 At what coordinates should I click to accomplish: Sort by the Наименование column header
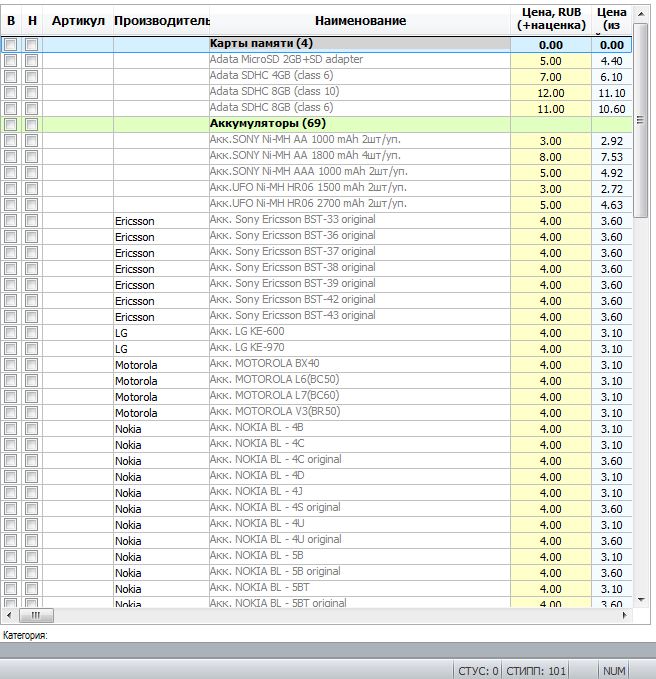point(360,20)
